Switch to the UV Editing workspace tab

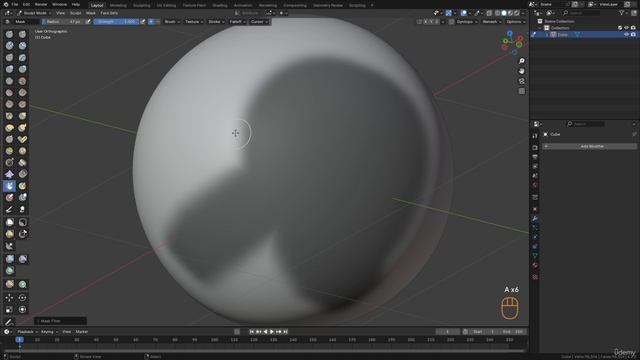click(166, 5)
